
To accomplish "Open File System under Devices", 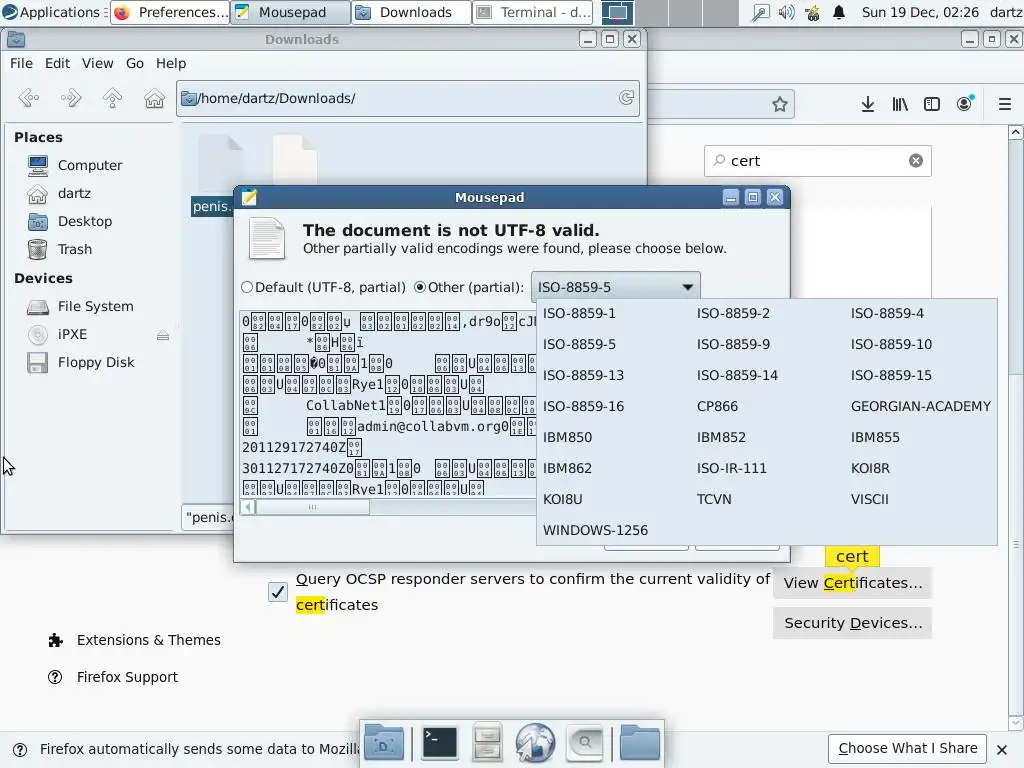I will click(x=95, y=306).
